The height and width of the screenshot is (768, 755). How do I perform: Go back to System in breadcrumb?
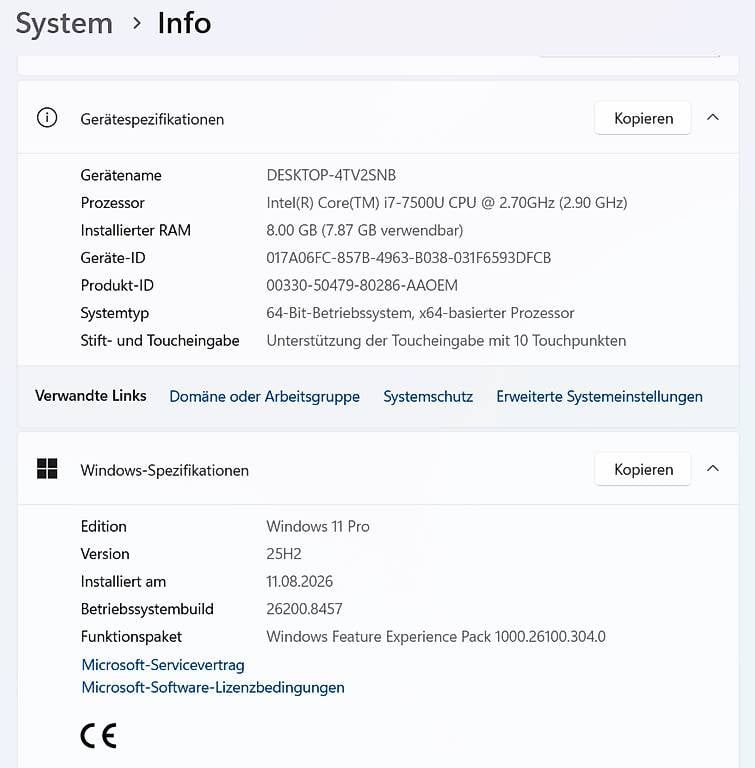(x=64, y=24)
